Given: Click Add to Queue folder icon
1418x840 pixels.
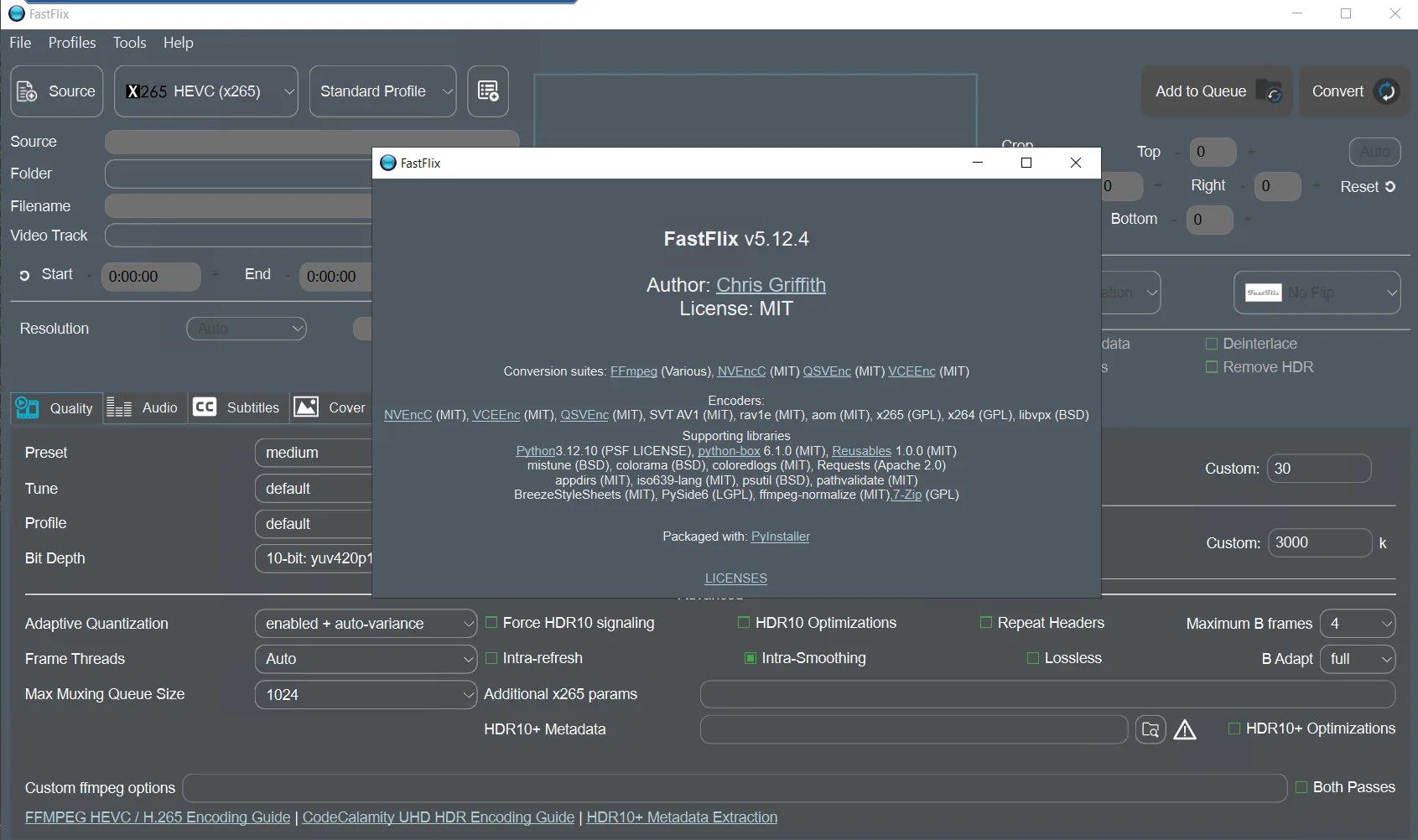Looking at the screenshot, I should [x=1270, y=91].
